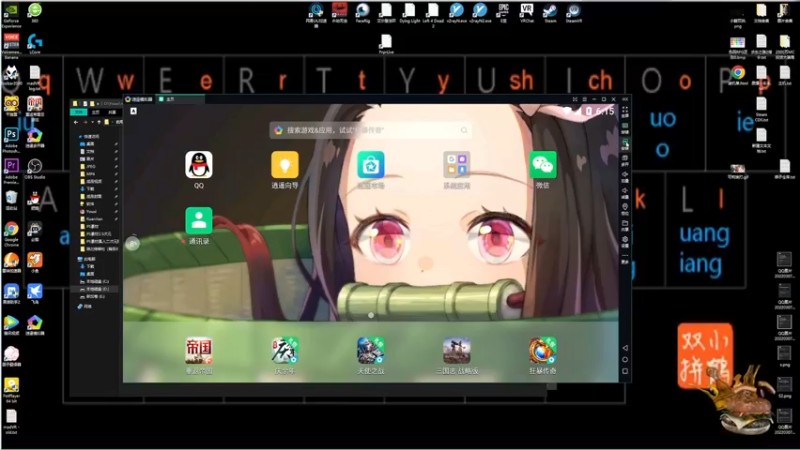Open the emulator title bar menu icon
Image resolution: width=800 pixels, height=450 pixels.
[585, 99]
